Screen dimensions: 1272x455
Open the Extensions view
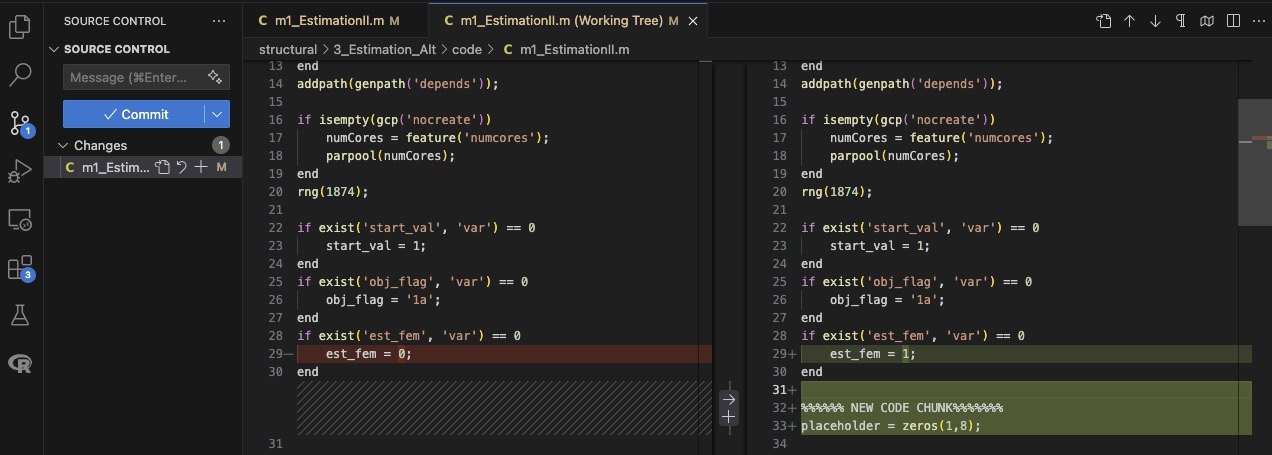click(20, 268)
